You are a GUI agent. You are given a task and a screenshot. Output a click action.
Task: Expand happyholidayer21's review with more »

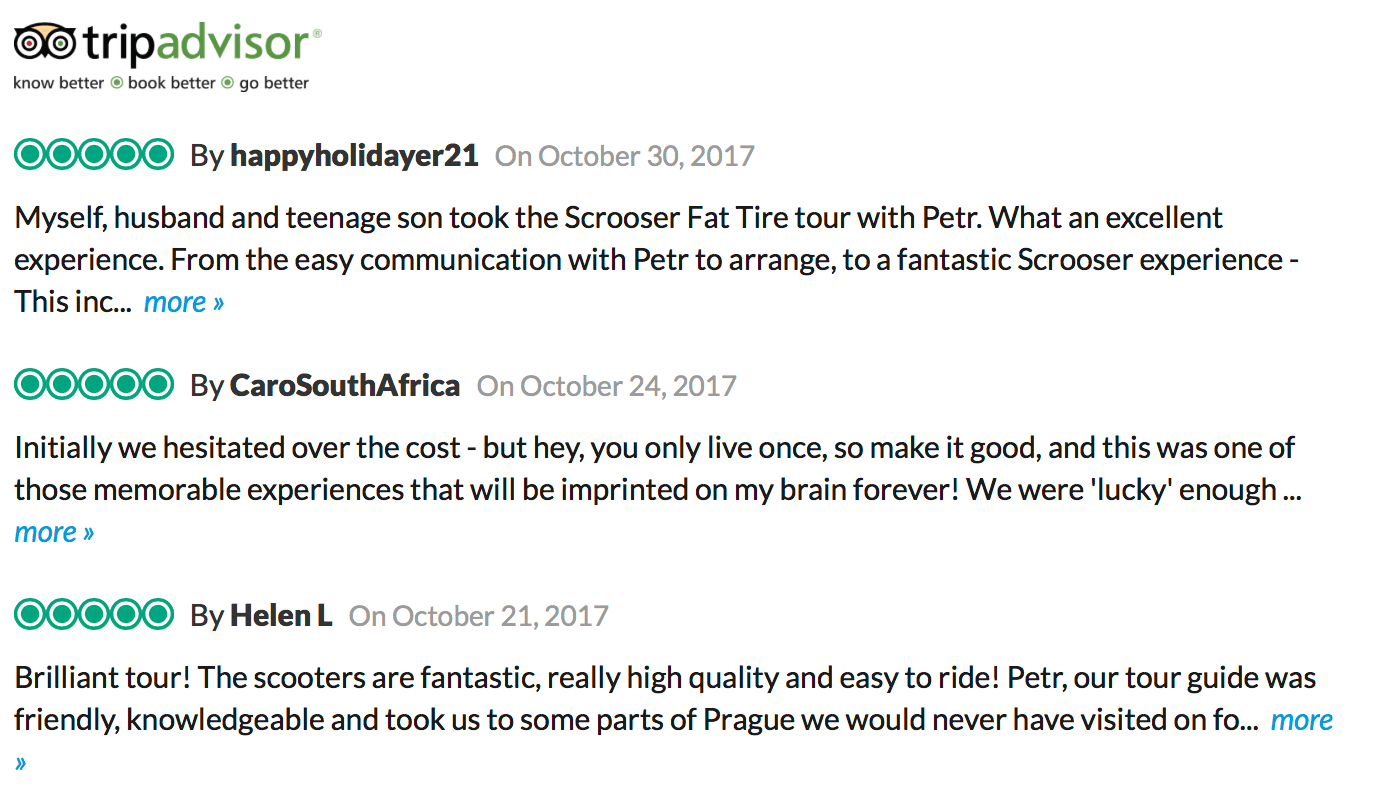tap(184, 302)
